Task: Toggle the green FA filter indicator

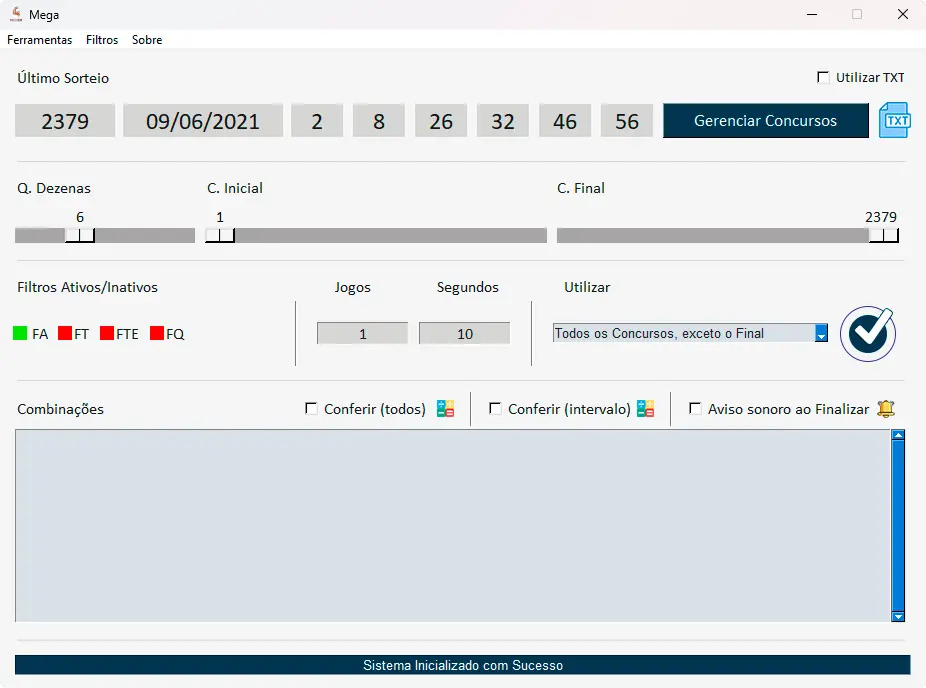Action: pyautogui.click(x=20, y=334)
